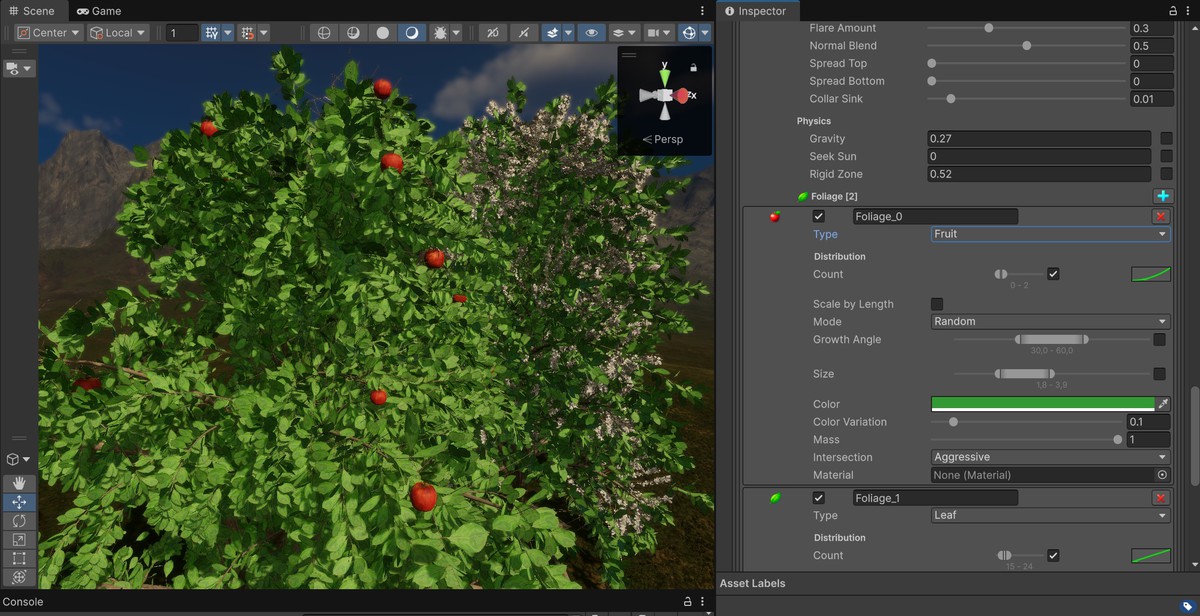Select the Move tool
Viewport: 1200px width, 616px height.
[x=19, y=502]
